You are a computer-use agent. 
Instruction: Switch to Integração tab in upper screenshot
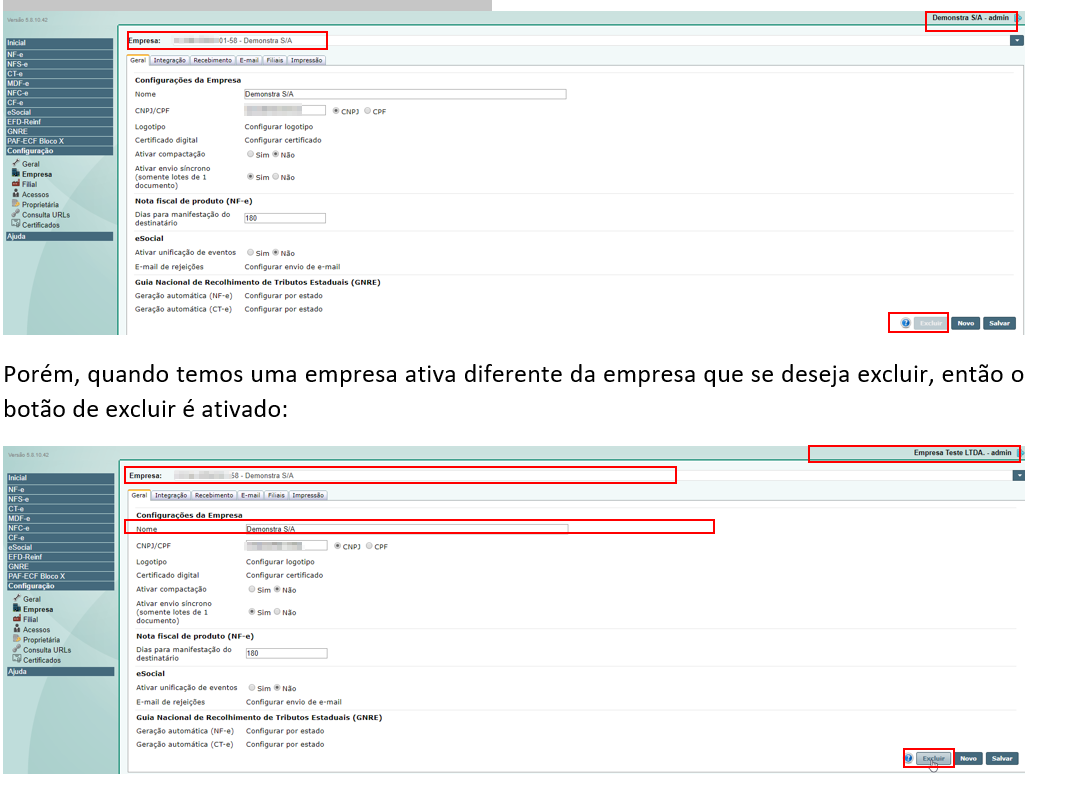(x=169, y=60)
